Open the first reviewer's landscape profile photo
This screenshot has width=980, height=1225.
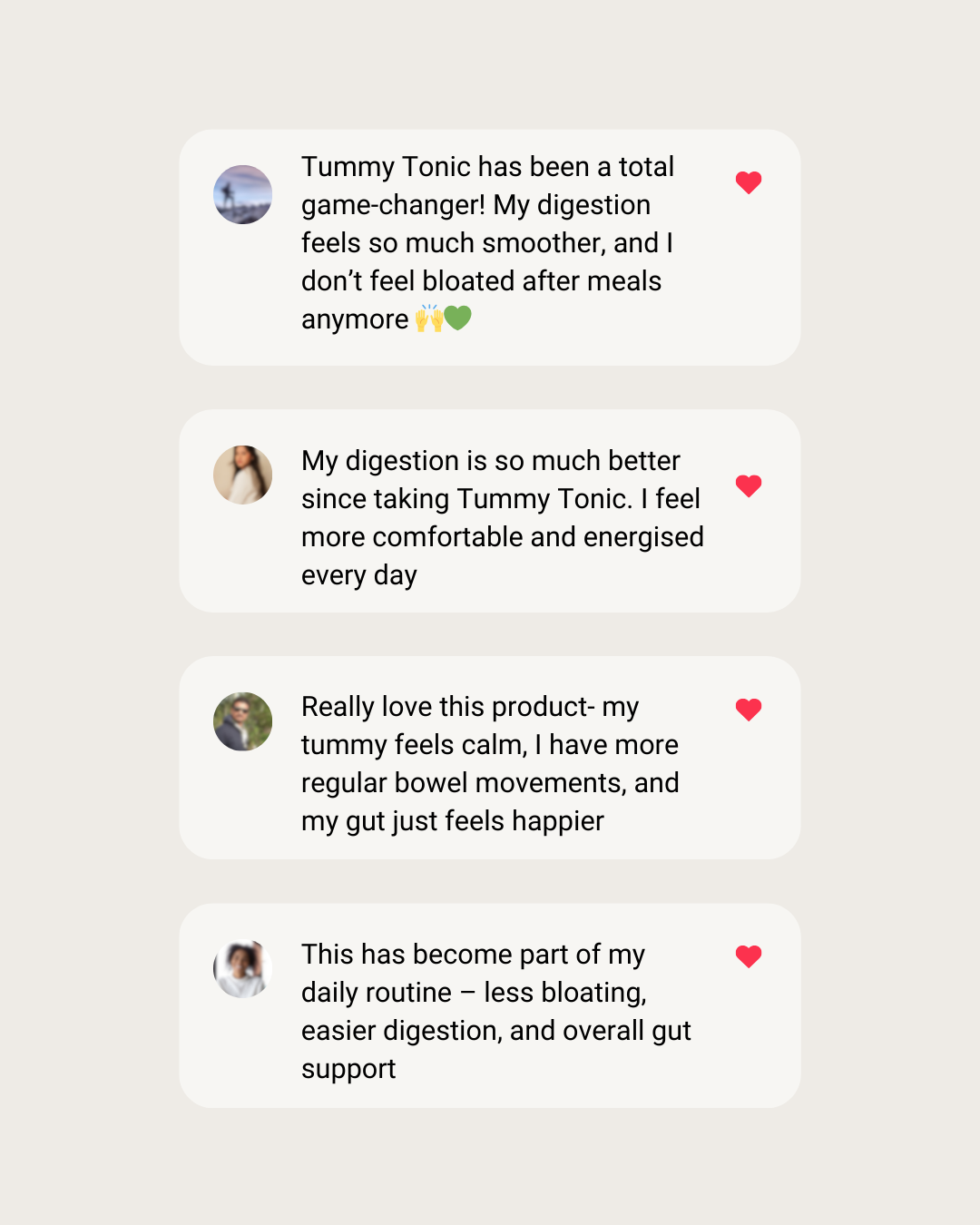click(x=243, y=194)
